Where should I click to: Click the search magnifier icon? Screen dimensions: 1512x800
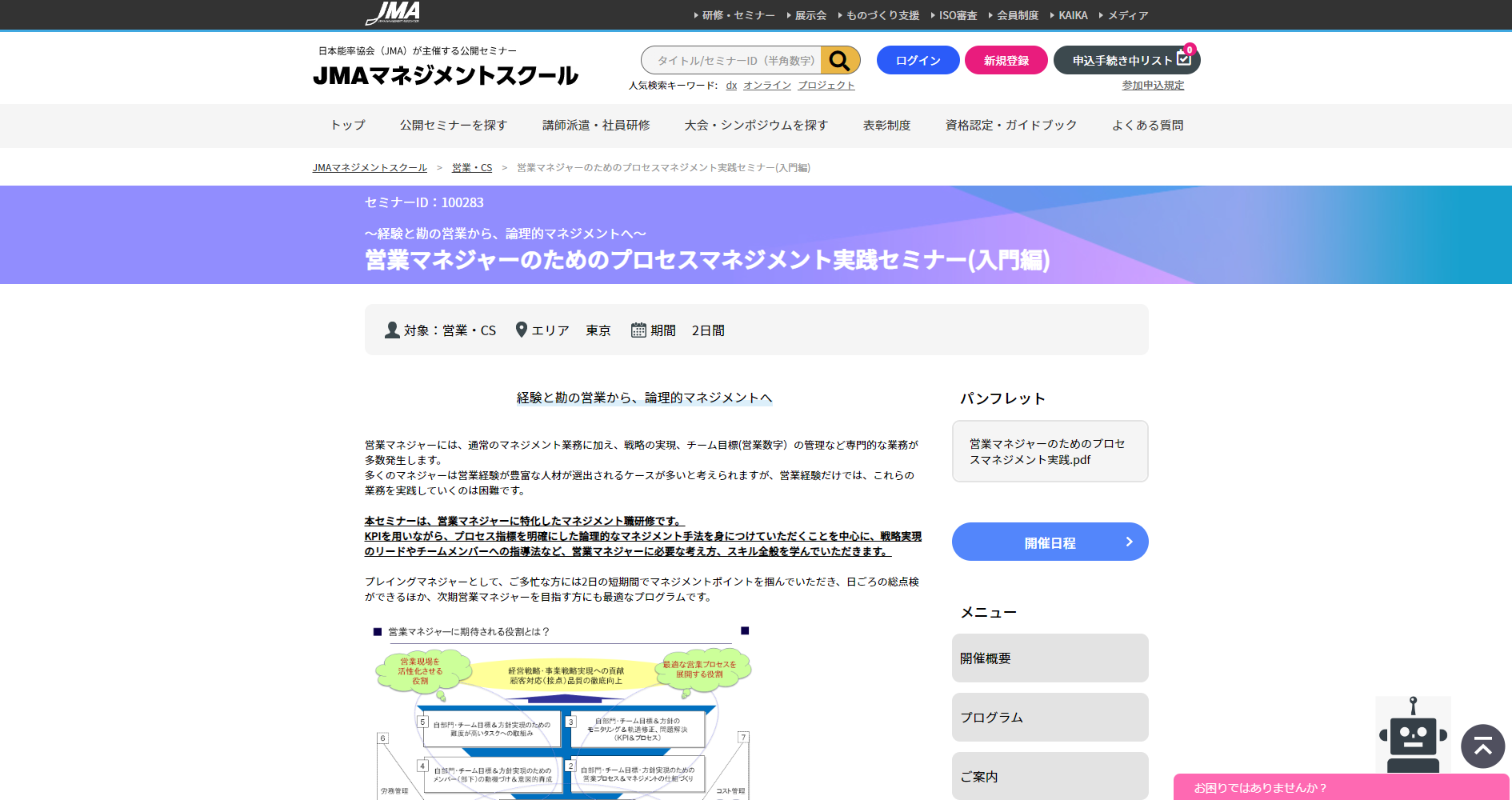point(840,59)
